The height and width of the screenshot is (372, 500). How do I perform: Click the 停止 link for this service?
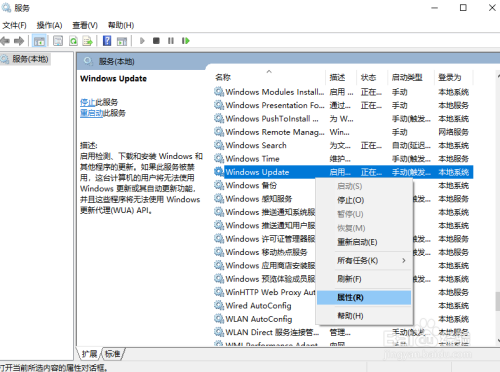pos(88,102)
